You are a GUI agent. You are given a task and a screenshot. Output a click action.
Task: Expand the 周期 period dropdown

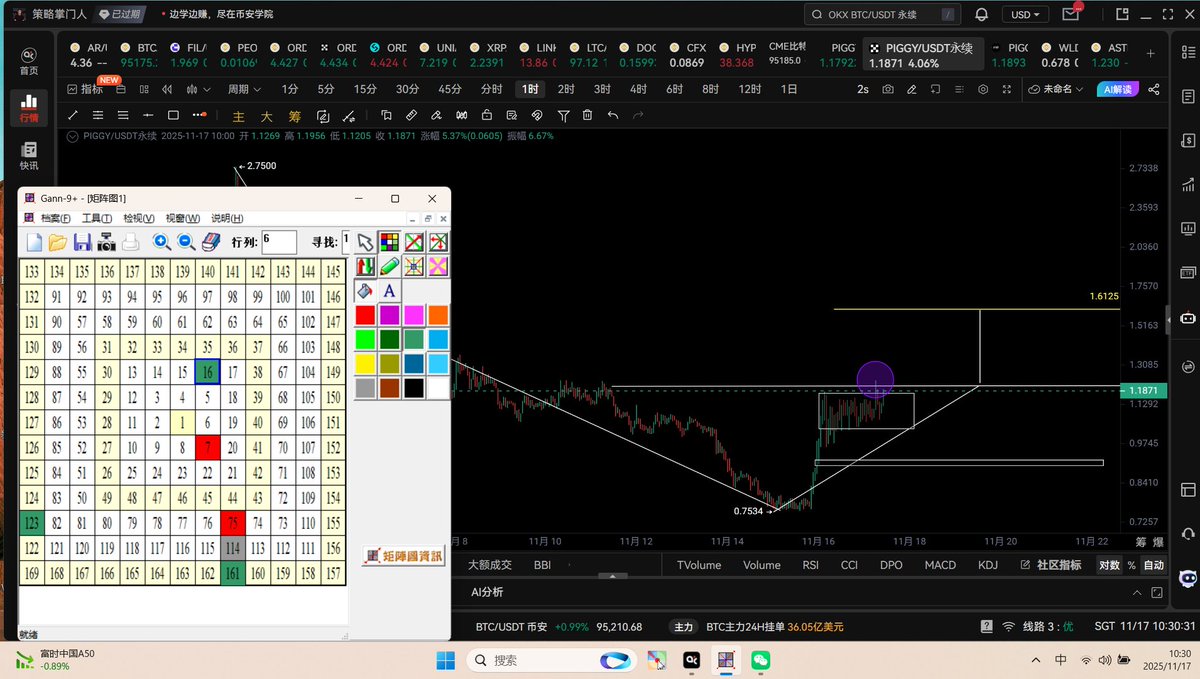click(x=243, y=89)
